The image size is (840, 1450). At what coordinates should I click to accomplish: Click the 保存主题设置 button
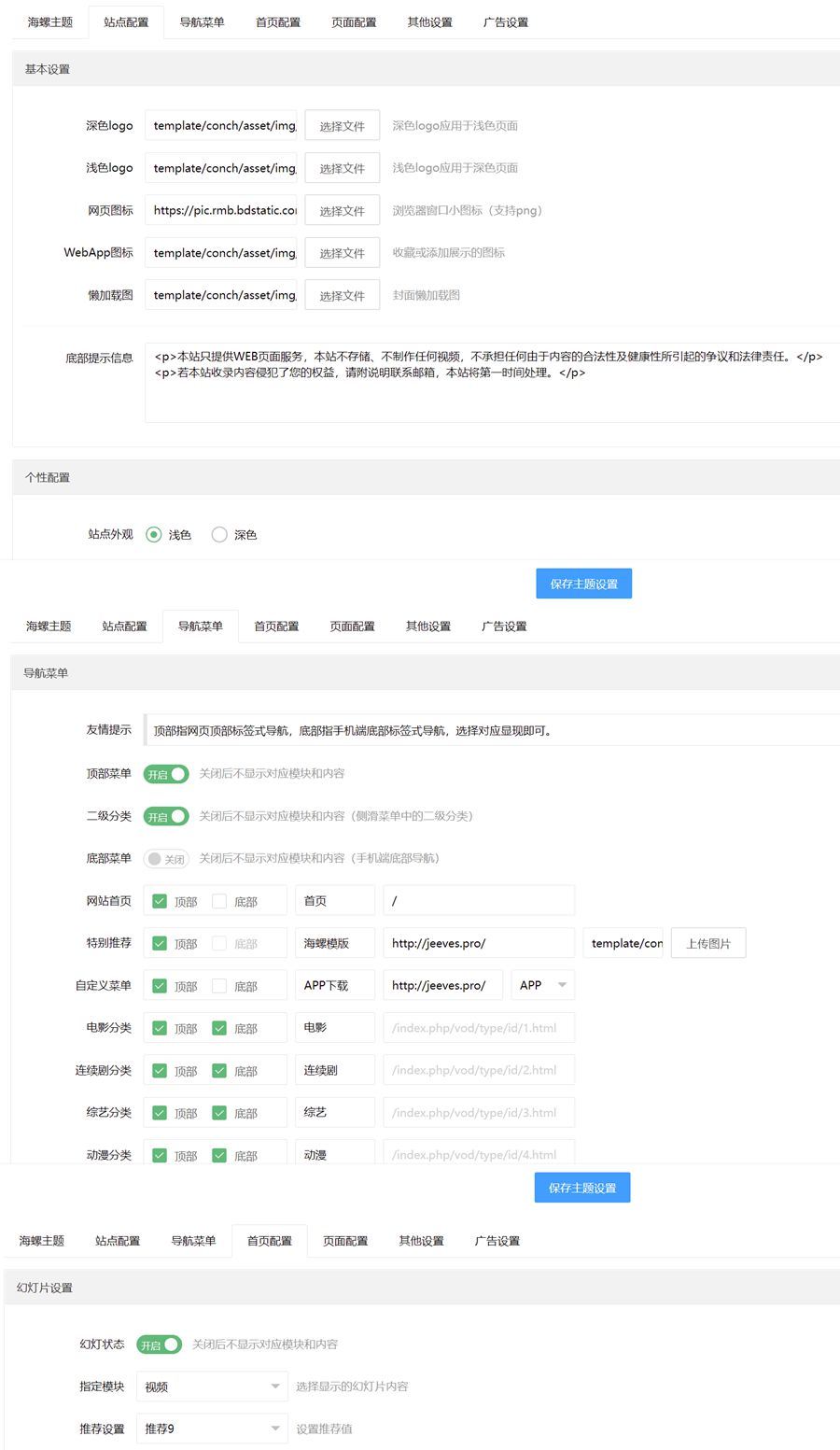pos(583,583)
